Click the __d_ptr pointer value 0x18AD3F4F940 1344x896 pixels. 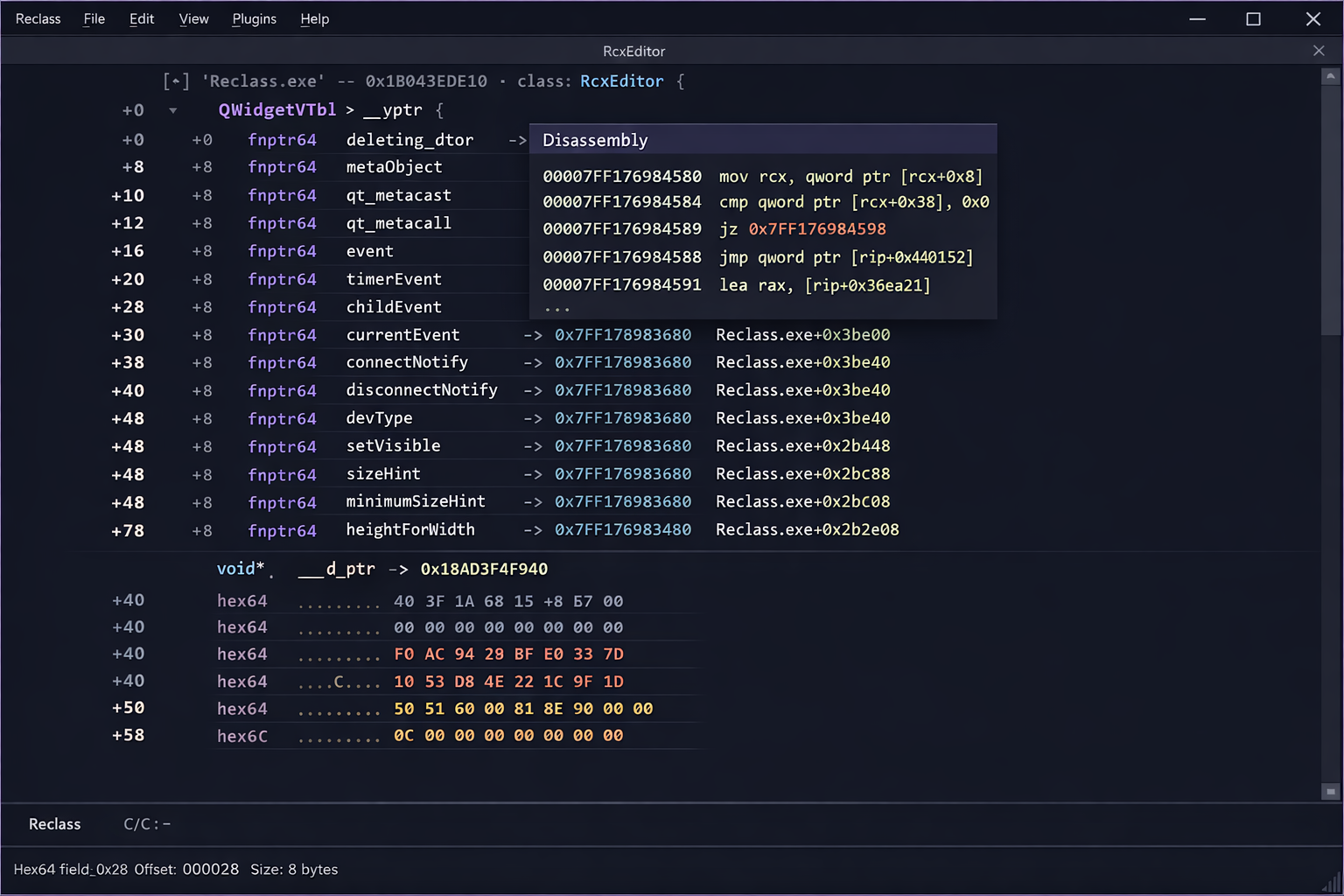(484, 570)
